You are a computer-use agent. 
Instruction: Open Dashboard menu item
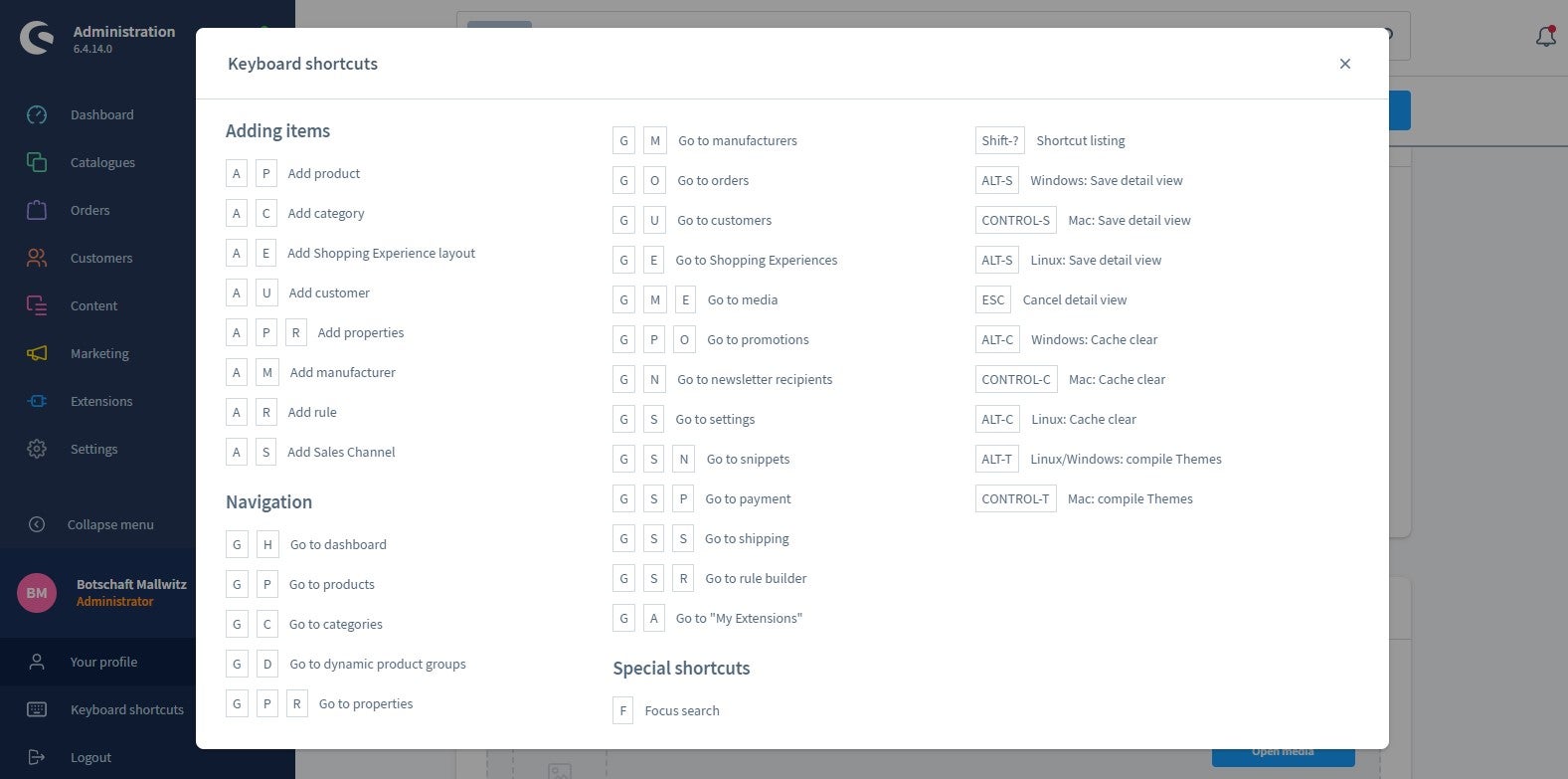point(101,114)
